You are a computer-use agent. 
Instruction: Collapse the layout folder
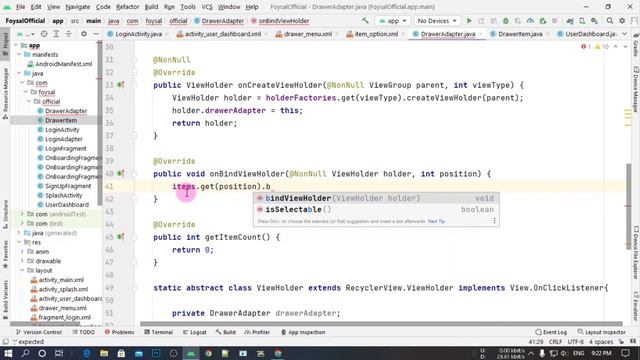click(22, 270)
